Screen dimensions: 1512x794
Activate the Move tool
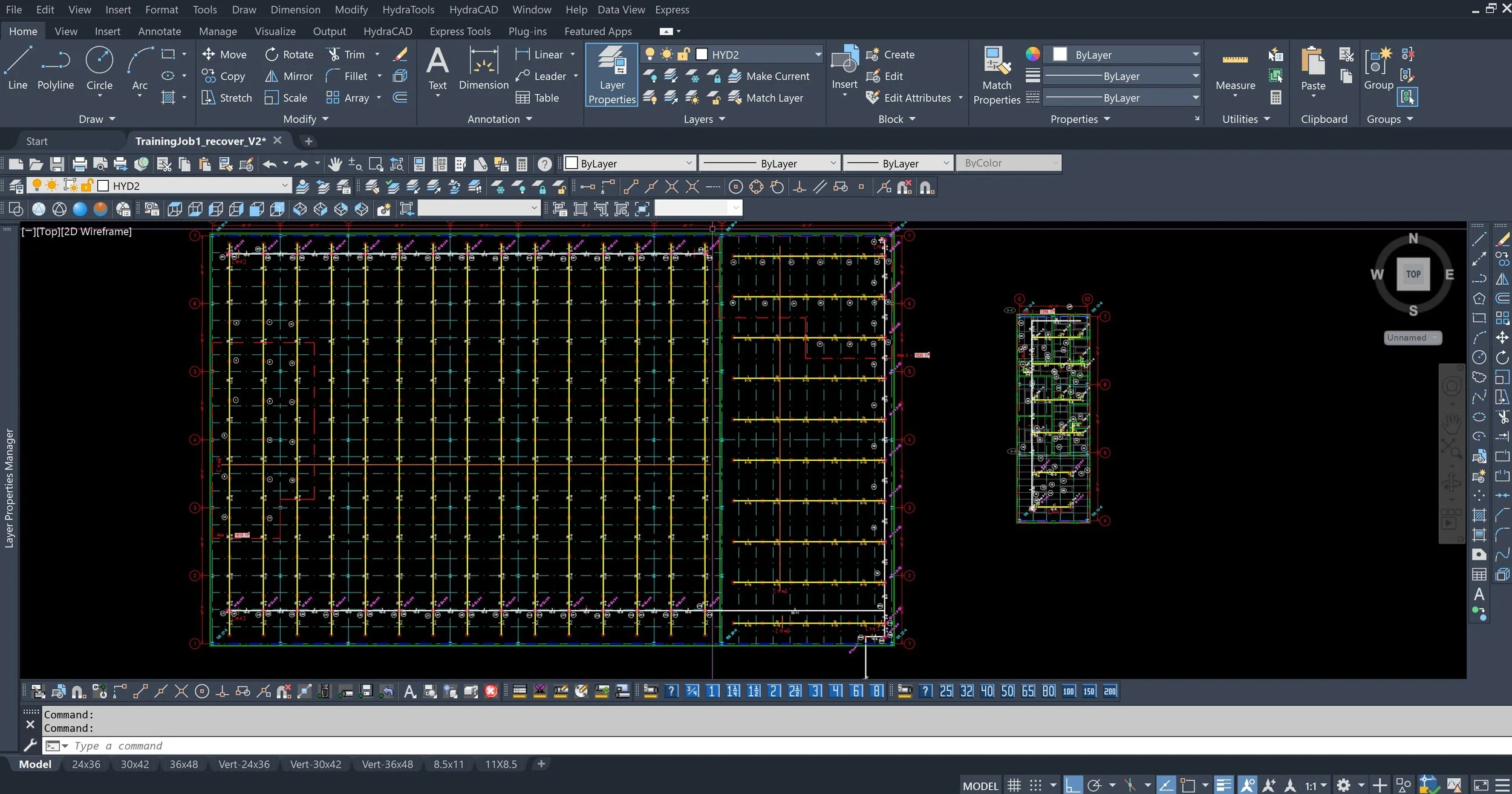coord(224,54)
